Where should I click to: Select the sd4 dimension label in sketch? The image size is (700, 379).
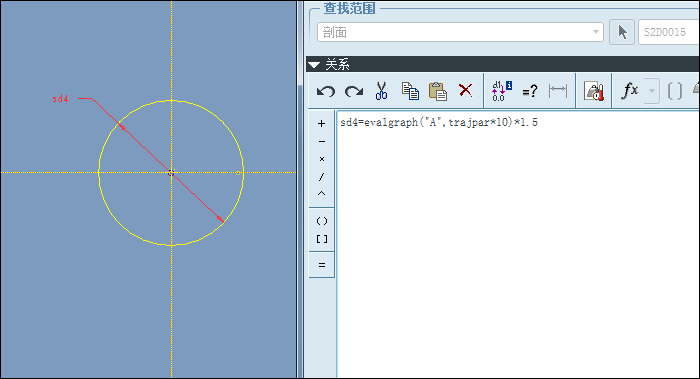pyautogui.click(x=60, y=99)
